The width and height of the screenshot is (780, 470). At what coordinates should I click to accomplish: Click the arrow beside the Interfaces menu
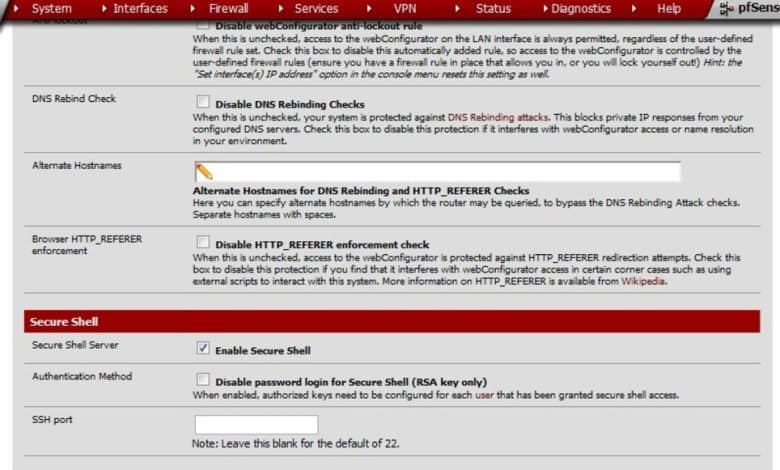104,8
